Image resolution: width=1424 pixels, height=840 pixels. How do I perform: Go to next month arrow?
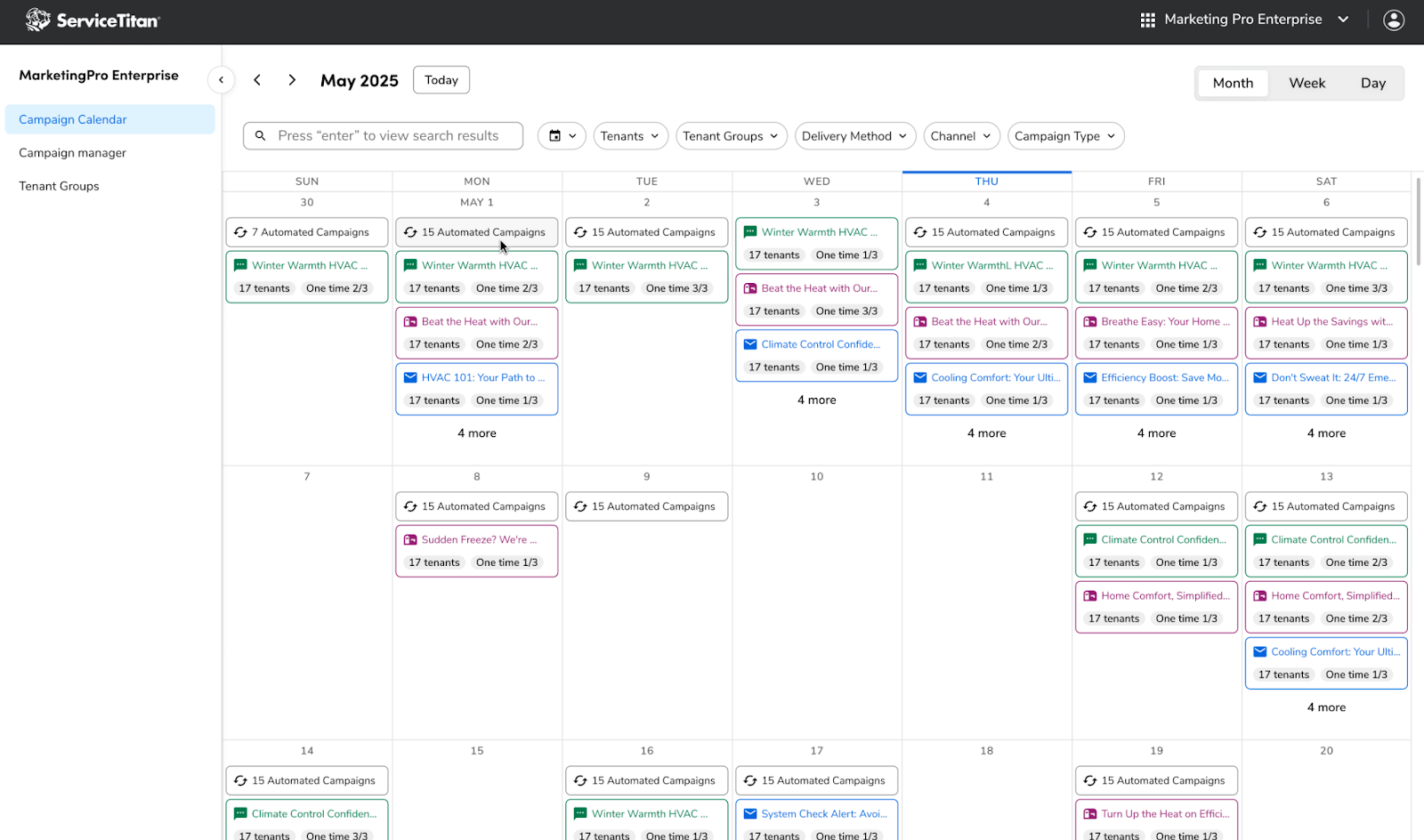click(x=292, y=80)
